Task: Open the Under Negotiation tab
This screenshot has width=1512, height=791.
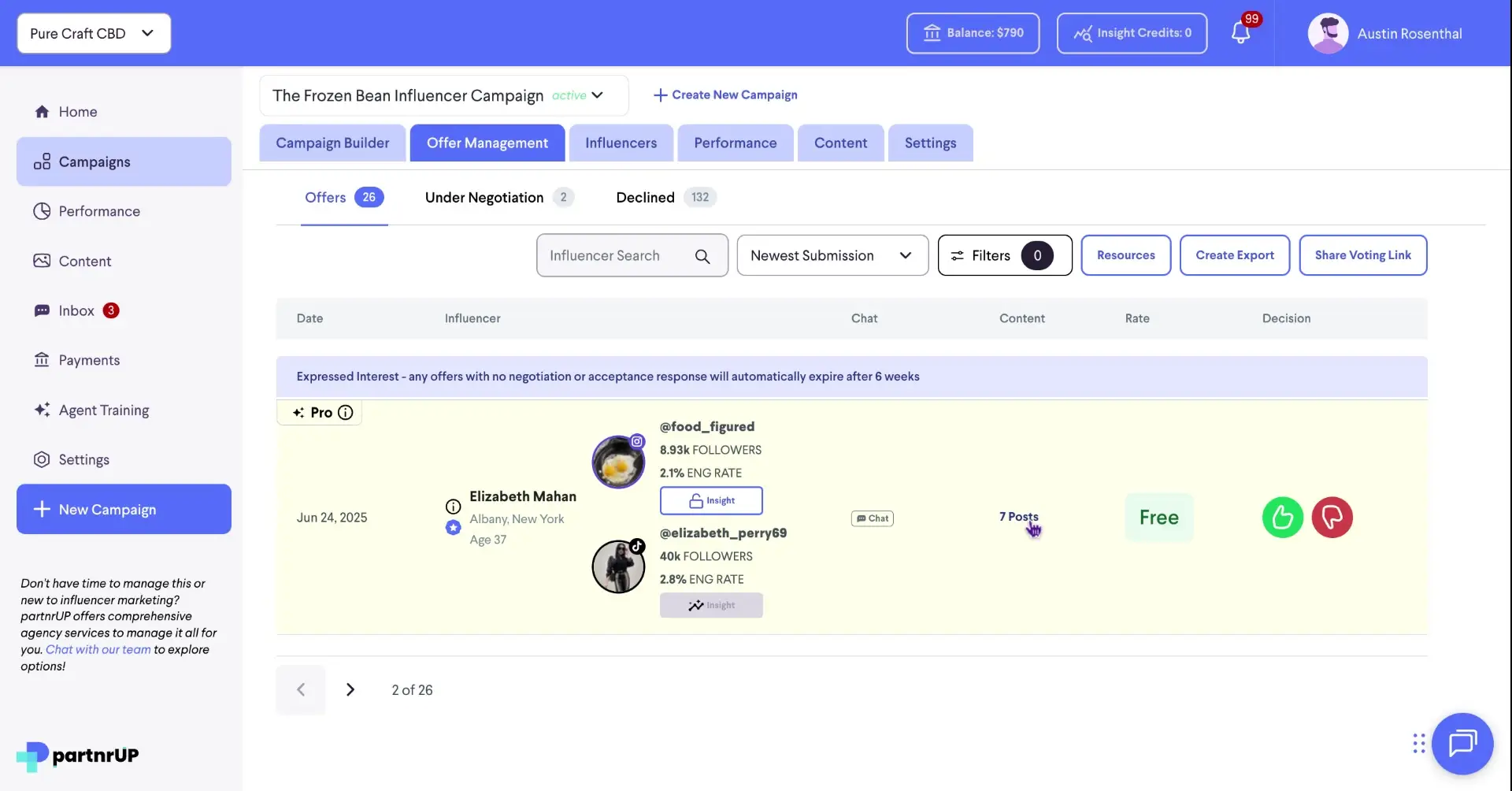Action: coord(484,197)
